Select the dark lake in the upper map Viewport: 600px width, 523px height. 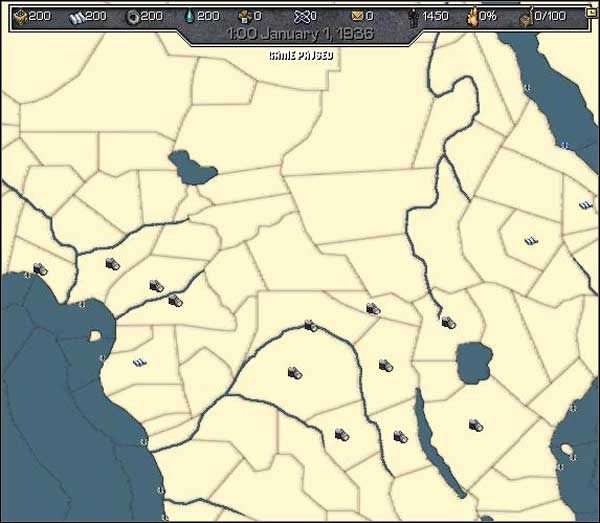click(192, 167)
